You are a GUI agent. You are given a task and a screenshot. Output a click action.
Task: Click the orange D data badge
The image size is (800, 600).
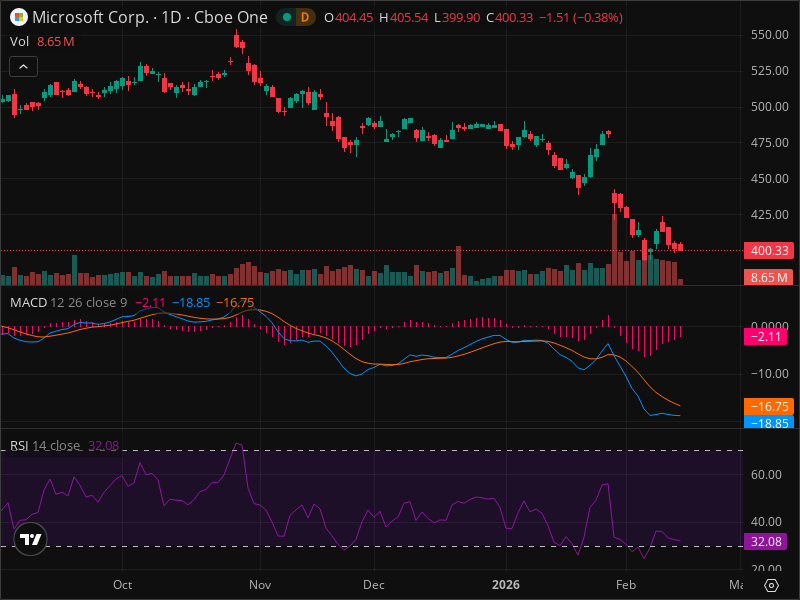click(305, 17)
